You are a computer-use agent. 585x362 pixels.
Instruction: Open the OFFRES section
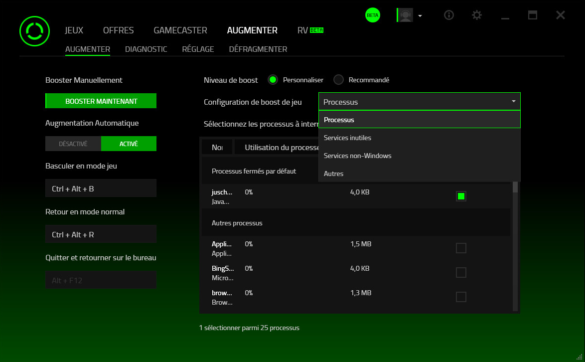(118, 30)
